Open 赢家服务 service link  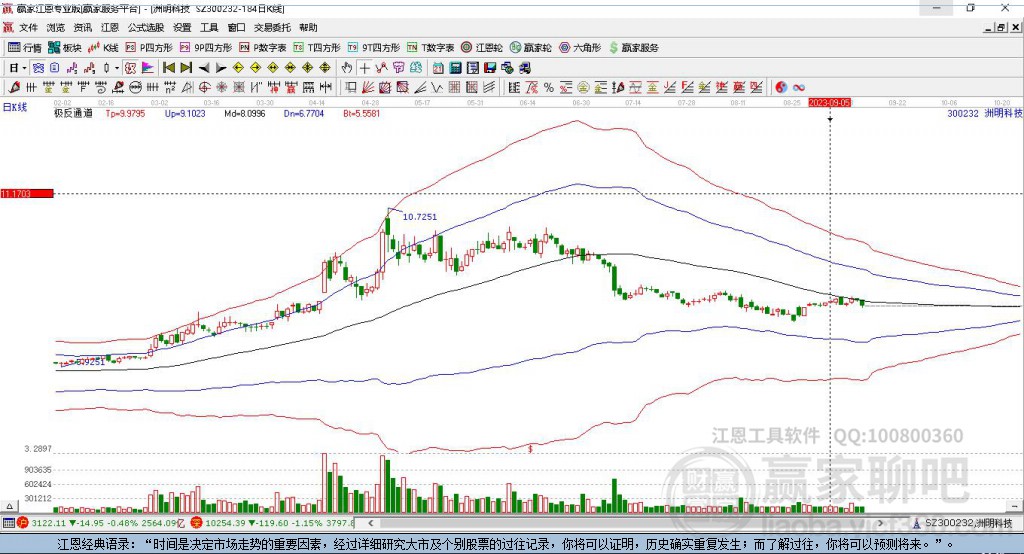633,48
